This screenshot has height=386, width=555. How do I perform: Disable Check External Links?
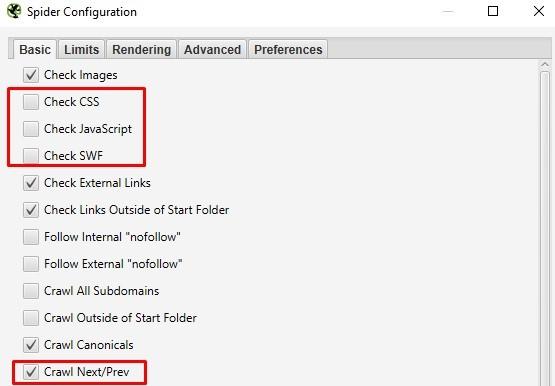31,183
